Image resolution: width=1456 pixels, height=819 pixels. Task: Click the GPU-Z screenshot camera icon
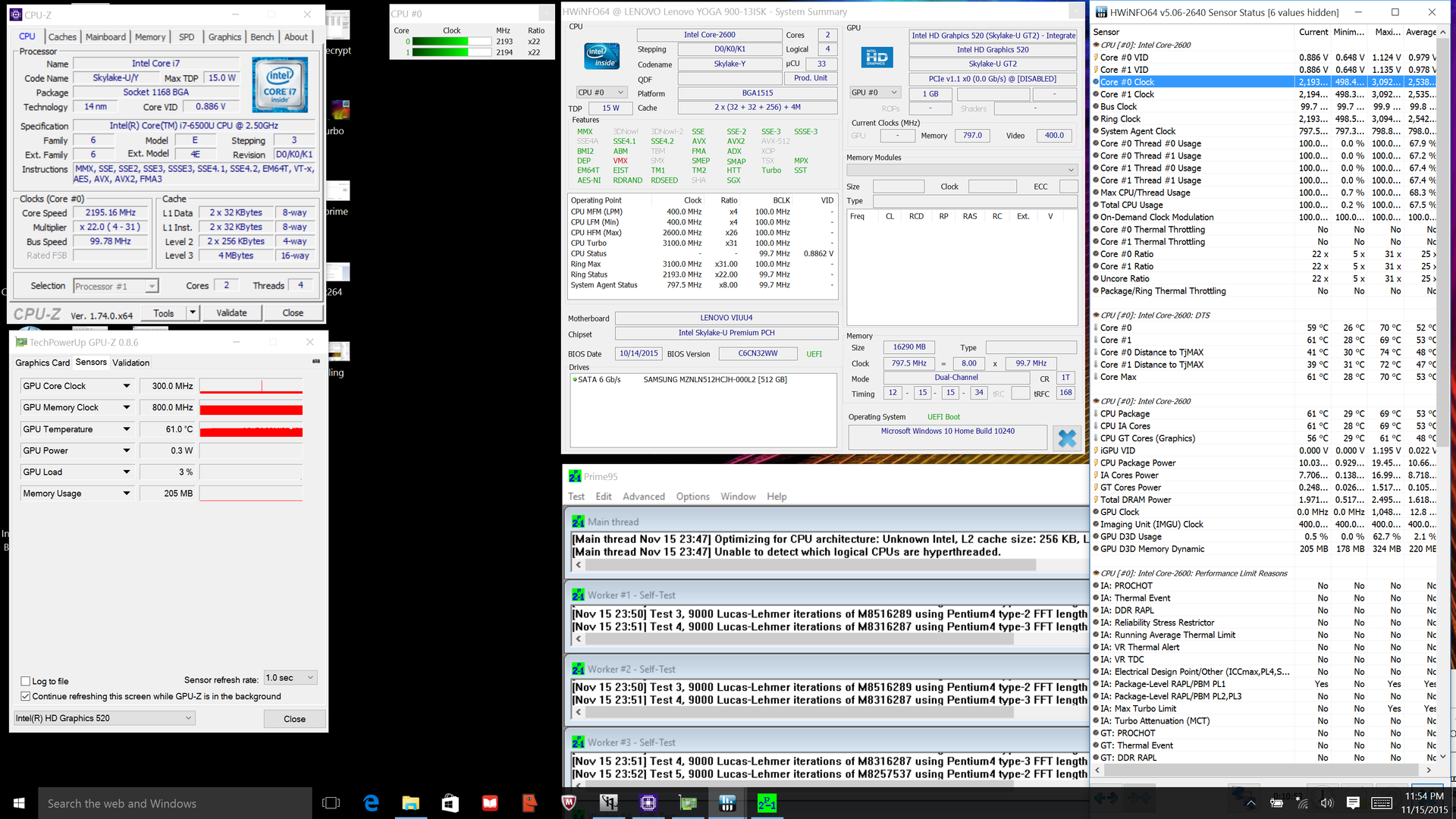click(x=316, y=362)
